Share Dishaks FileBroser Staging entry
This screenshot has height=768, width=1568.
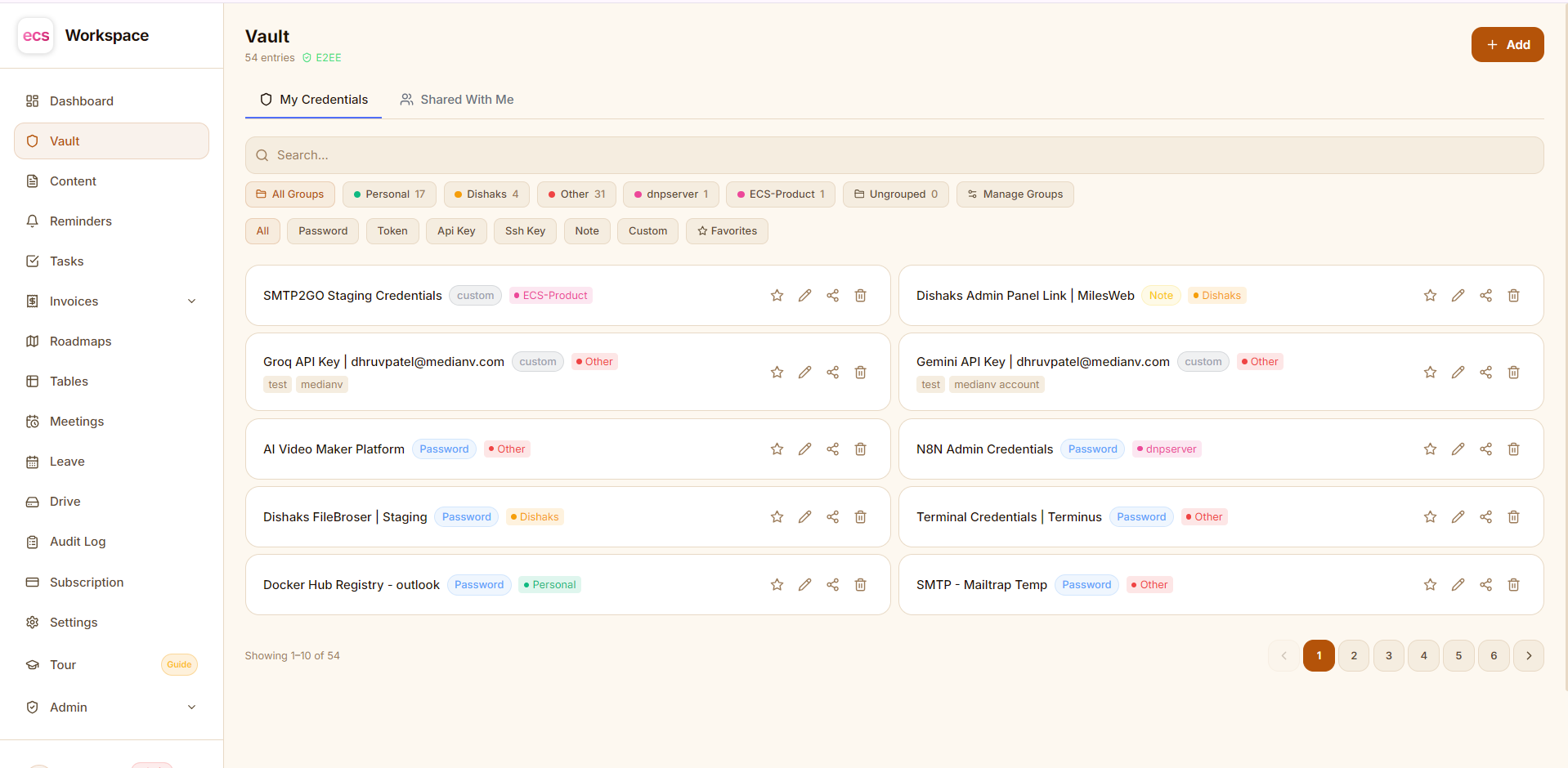click(x=832, y=517)
